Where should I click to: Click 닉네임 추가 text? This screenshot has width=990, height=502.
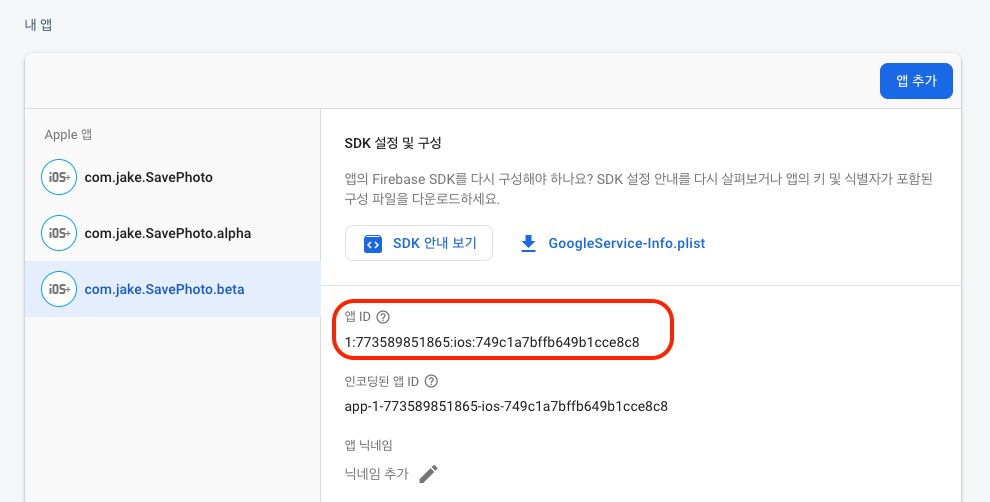click(376, 474)
